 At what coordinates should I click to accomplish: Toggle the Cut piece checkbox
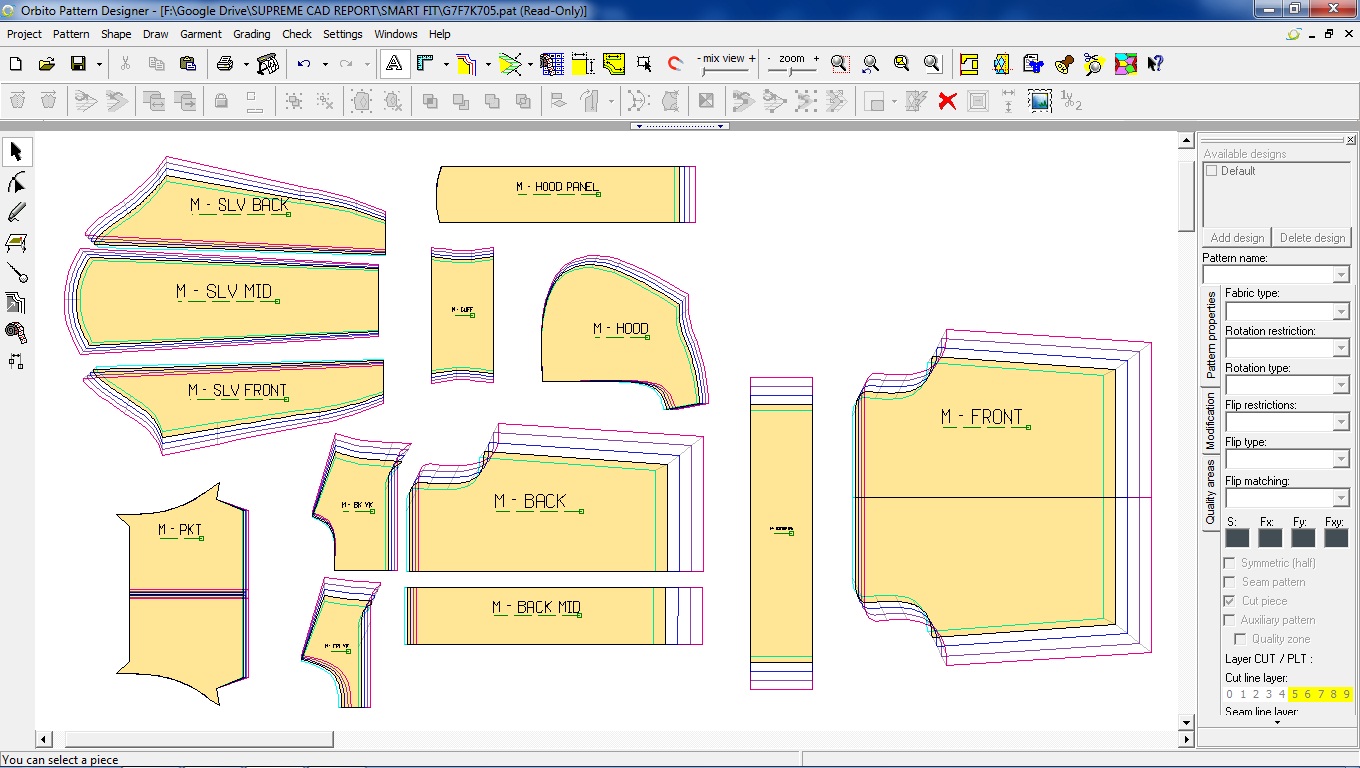click(1229, 601)
